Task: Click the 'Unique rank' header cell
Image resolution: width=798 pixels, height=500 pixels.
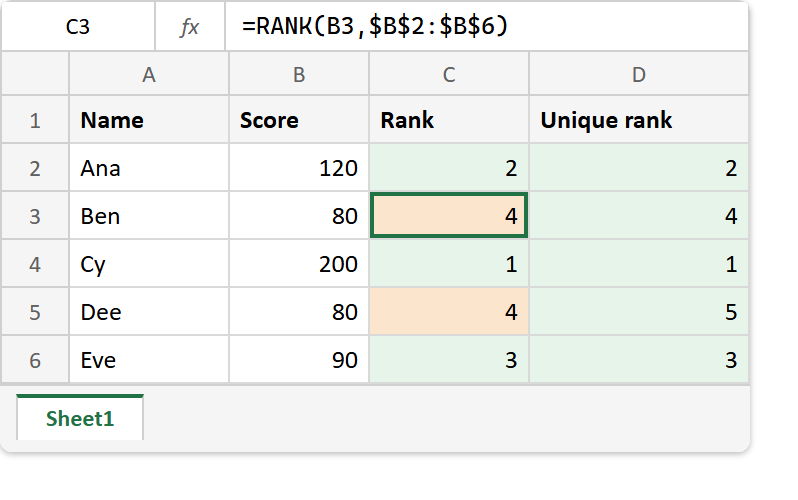Action: (639, 120)
